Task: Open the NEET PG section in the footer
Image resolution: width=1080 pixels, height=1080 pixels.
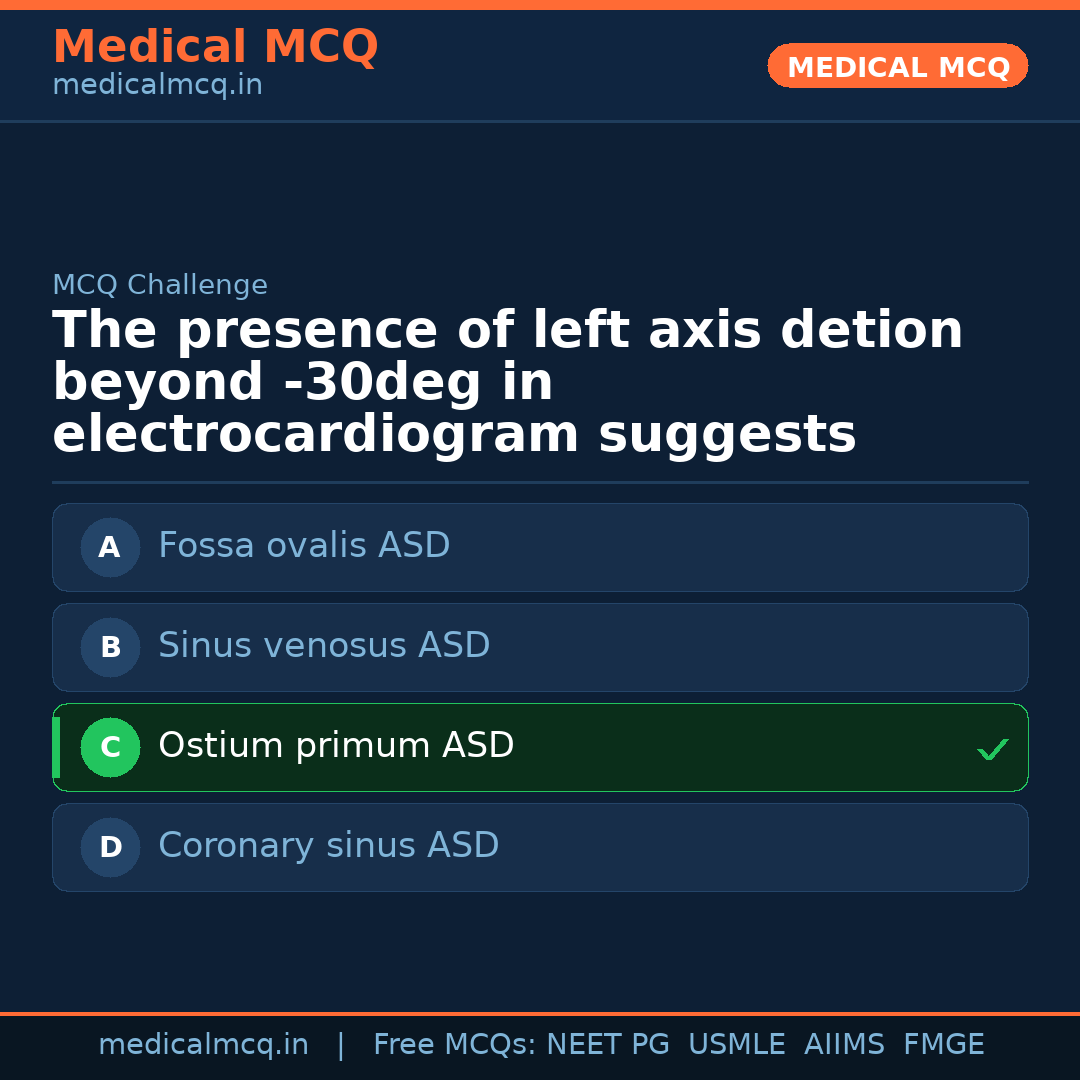Action: [x=607, y=1043]
